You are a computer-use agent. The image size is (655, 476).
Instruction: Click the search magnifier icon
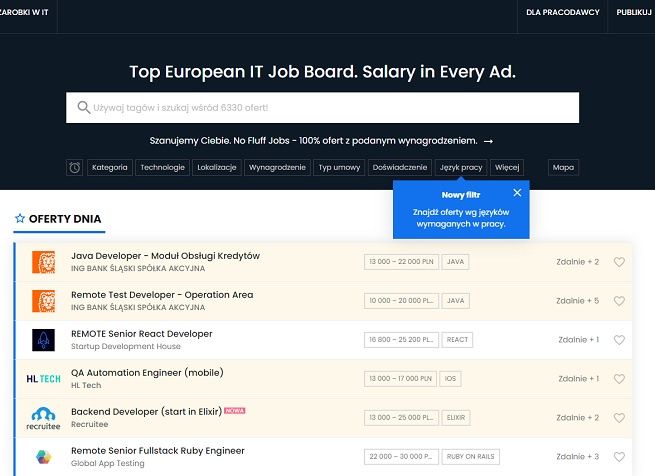pyautogui.click(x=84, y=107)
